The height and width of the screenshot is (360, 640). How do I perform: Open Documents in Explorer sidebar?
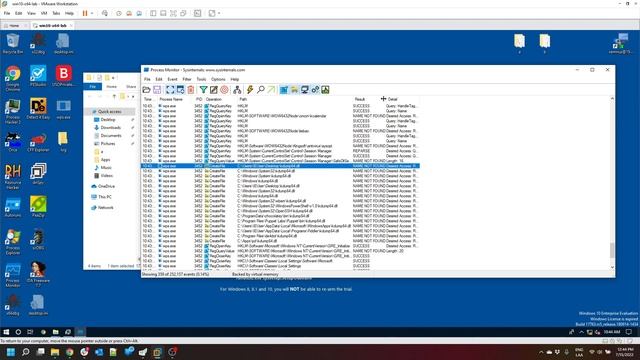point(110,136)
